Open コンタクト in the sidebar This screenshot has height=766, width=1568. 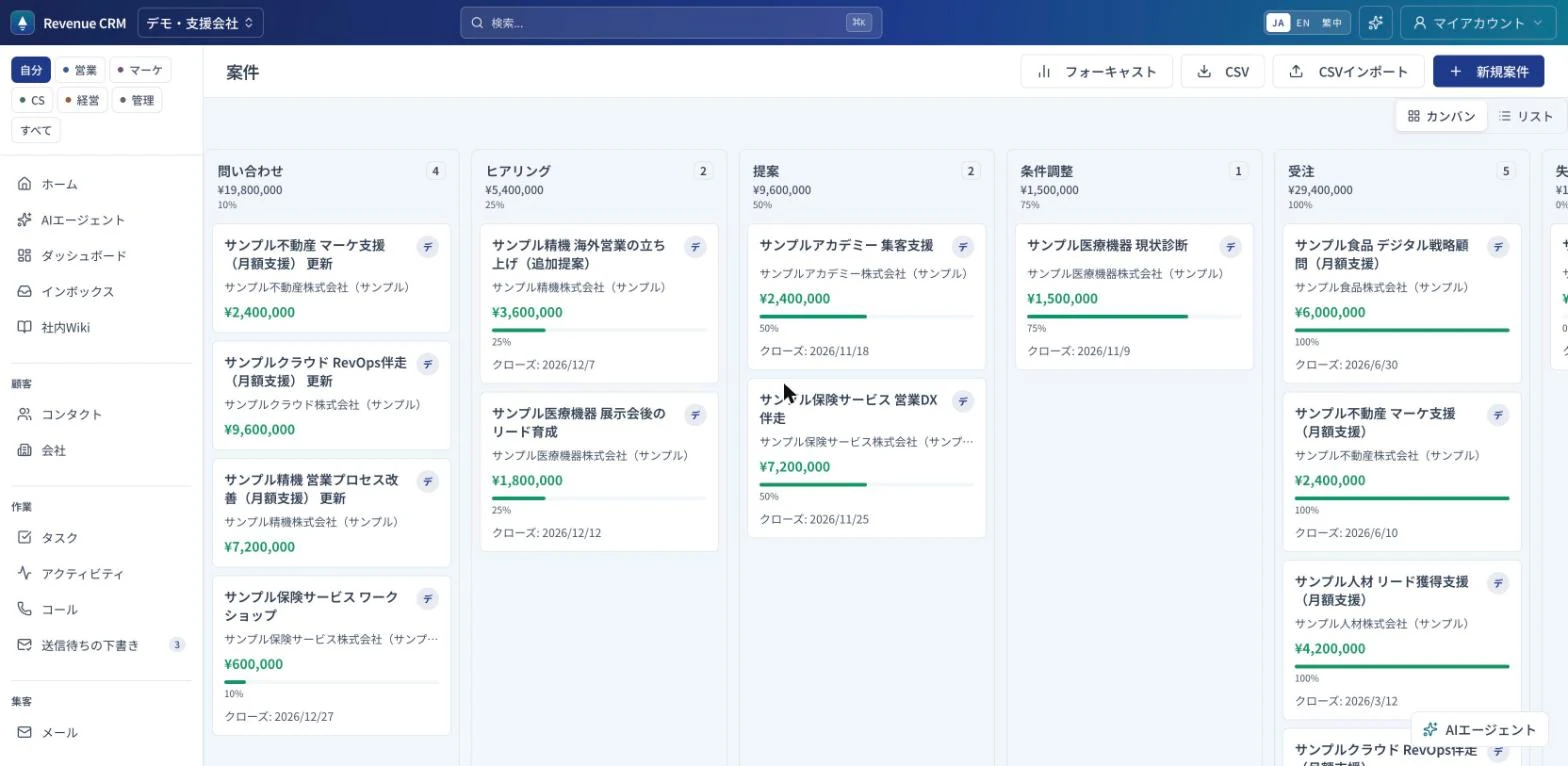pyautogui.click(x=101, y=414)
